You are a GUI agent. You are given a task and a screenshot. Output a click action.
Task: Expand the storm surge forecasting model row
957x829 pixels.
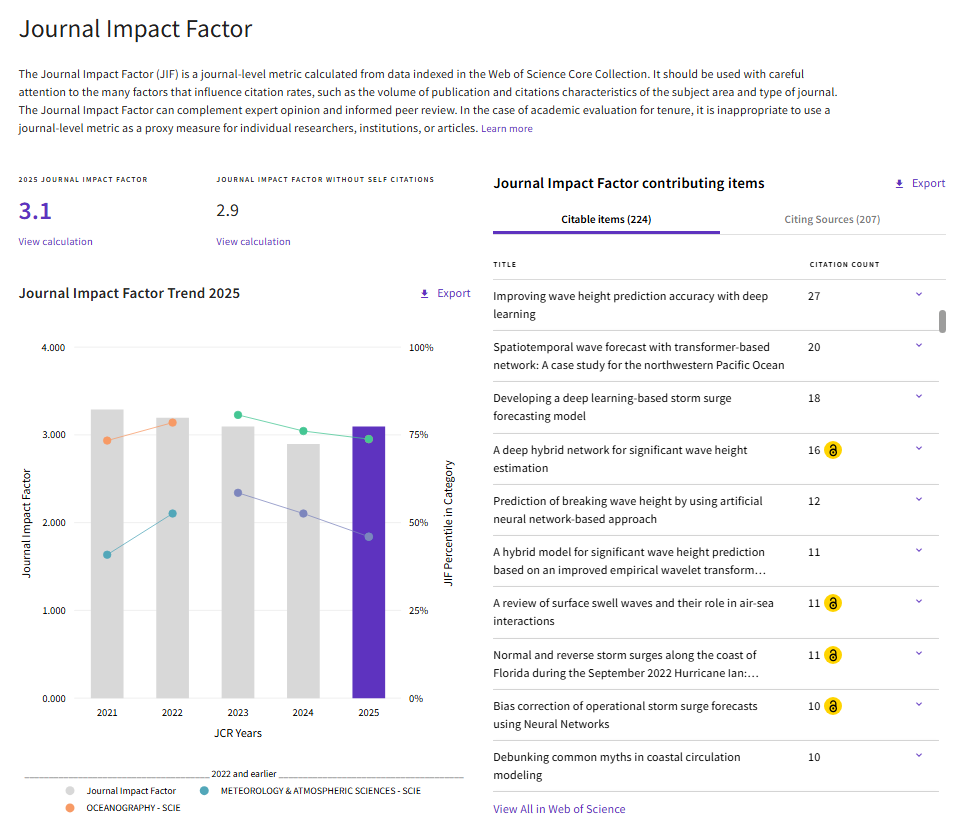click(919, 397)
